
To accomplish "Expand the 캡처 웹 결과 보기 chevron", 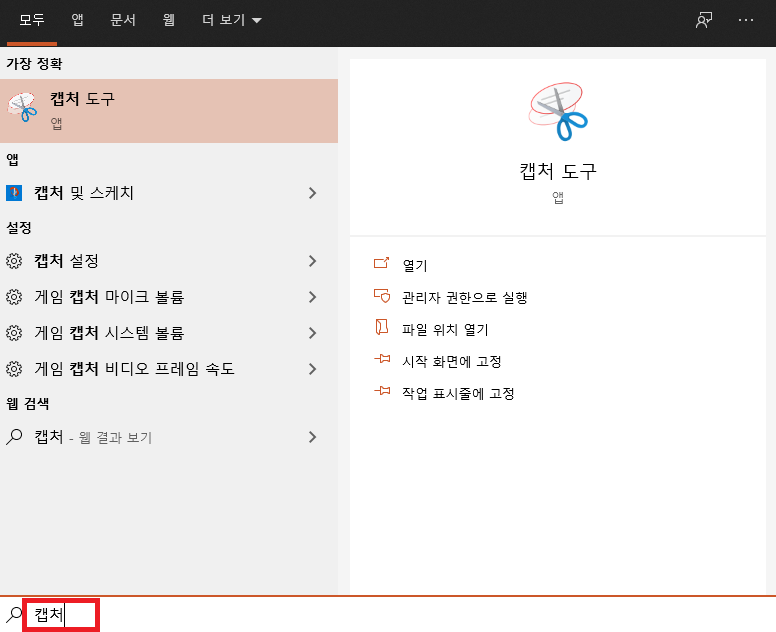I will pyautogui.click(x=312, y=437).
